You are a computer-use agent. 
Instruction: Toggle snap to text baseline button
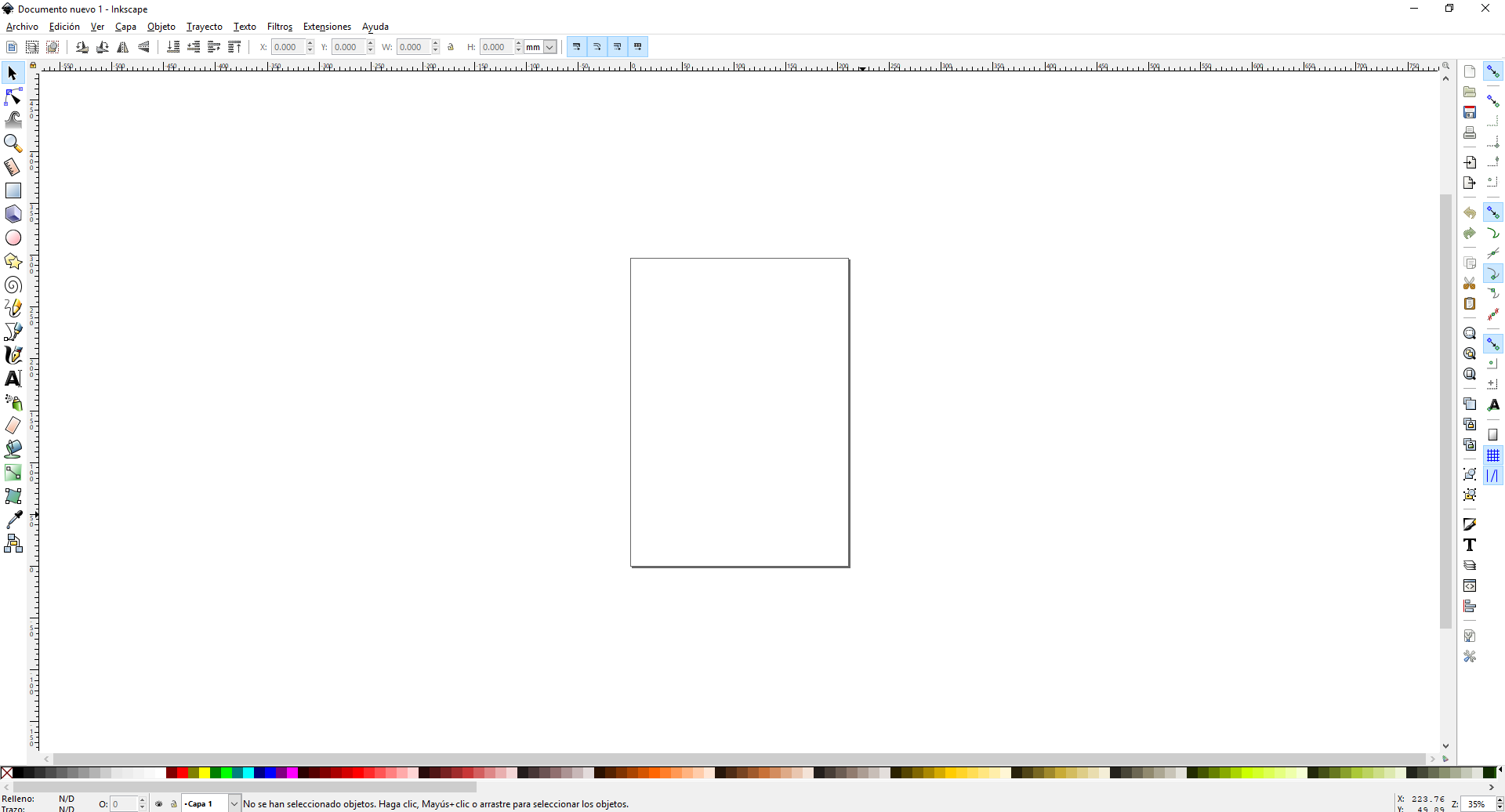pyautogui.click(x=1493, y=405)
